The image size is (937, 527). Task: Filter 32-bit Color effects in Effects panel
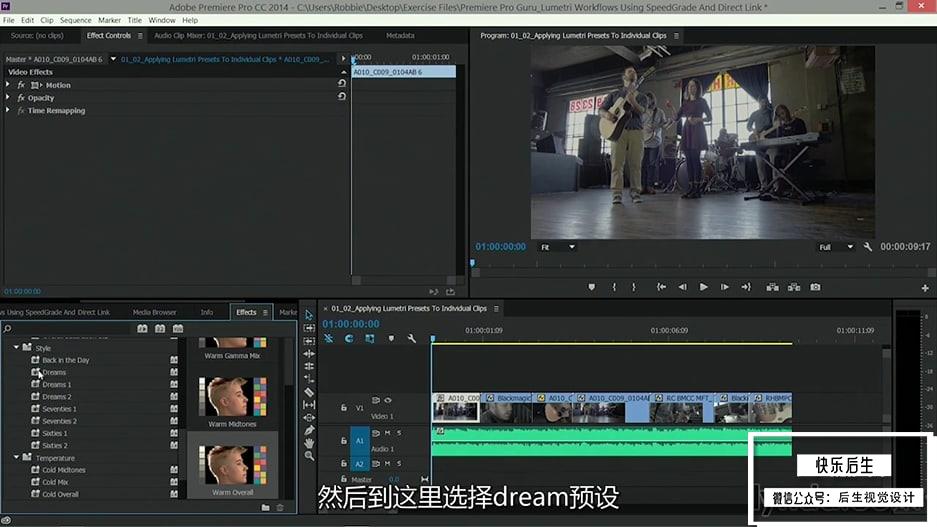tap(160, 329)
